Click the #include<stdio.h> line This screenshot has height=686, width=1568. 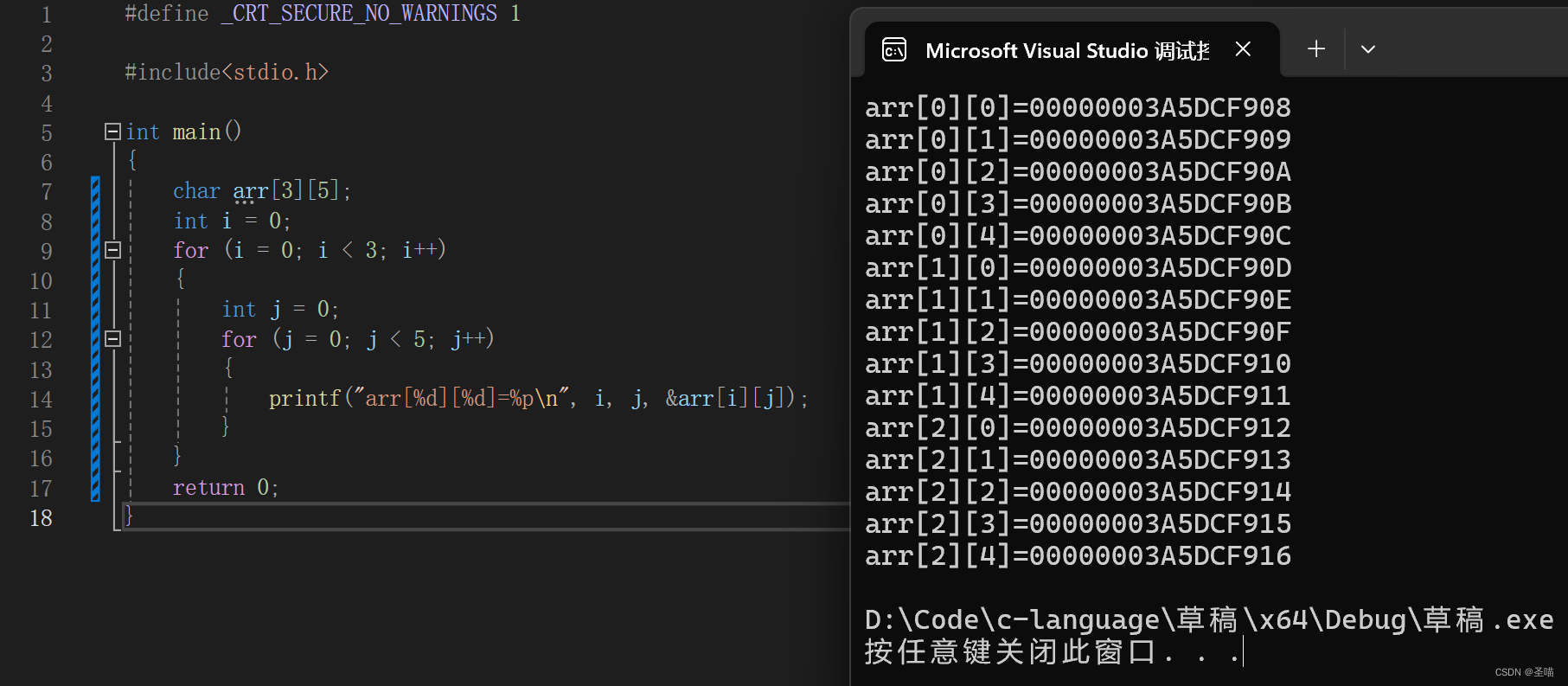click(x=227, y=72)
